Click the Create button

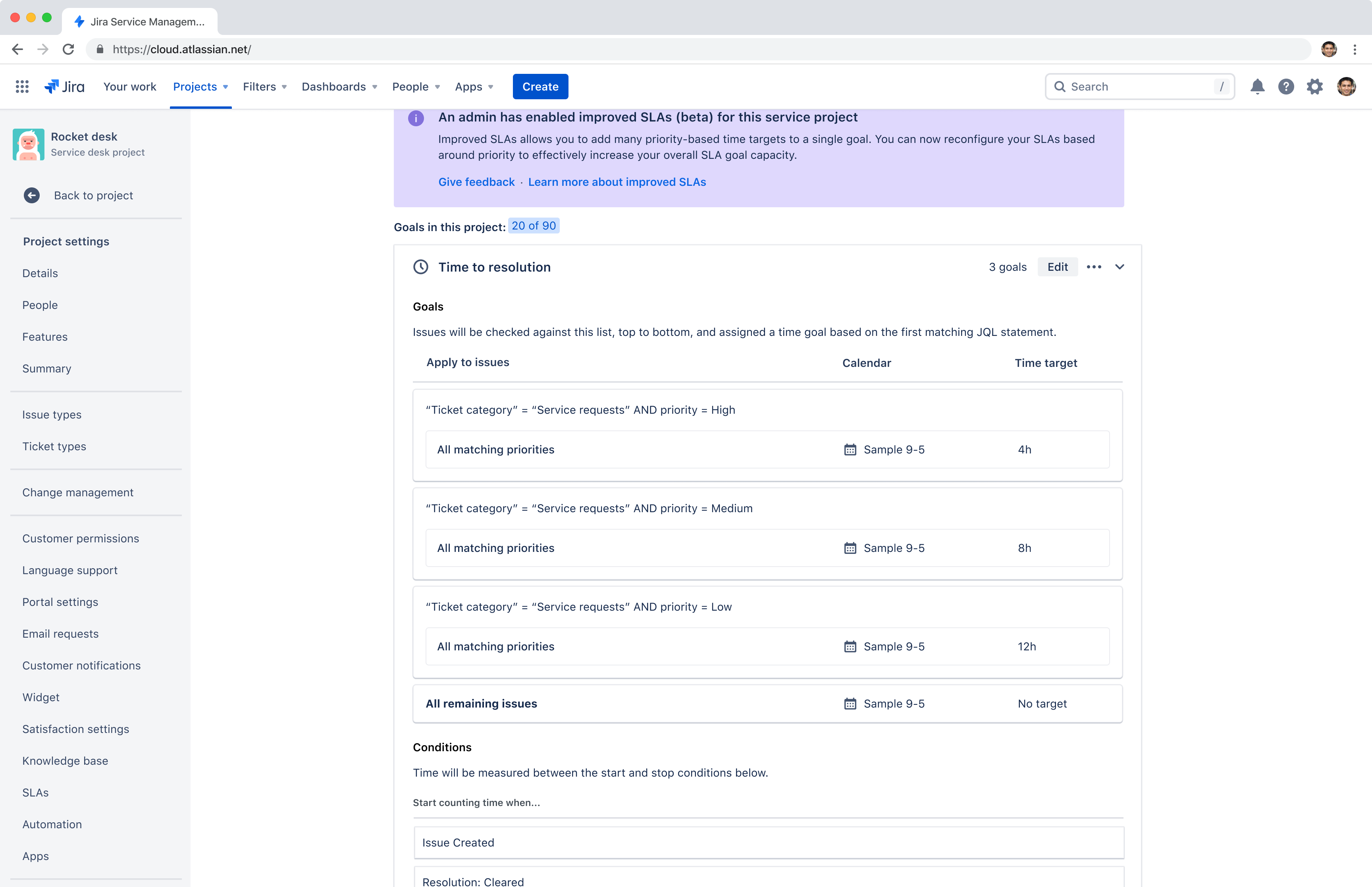pyautogui.click(x=540, y=87)
